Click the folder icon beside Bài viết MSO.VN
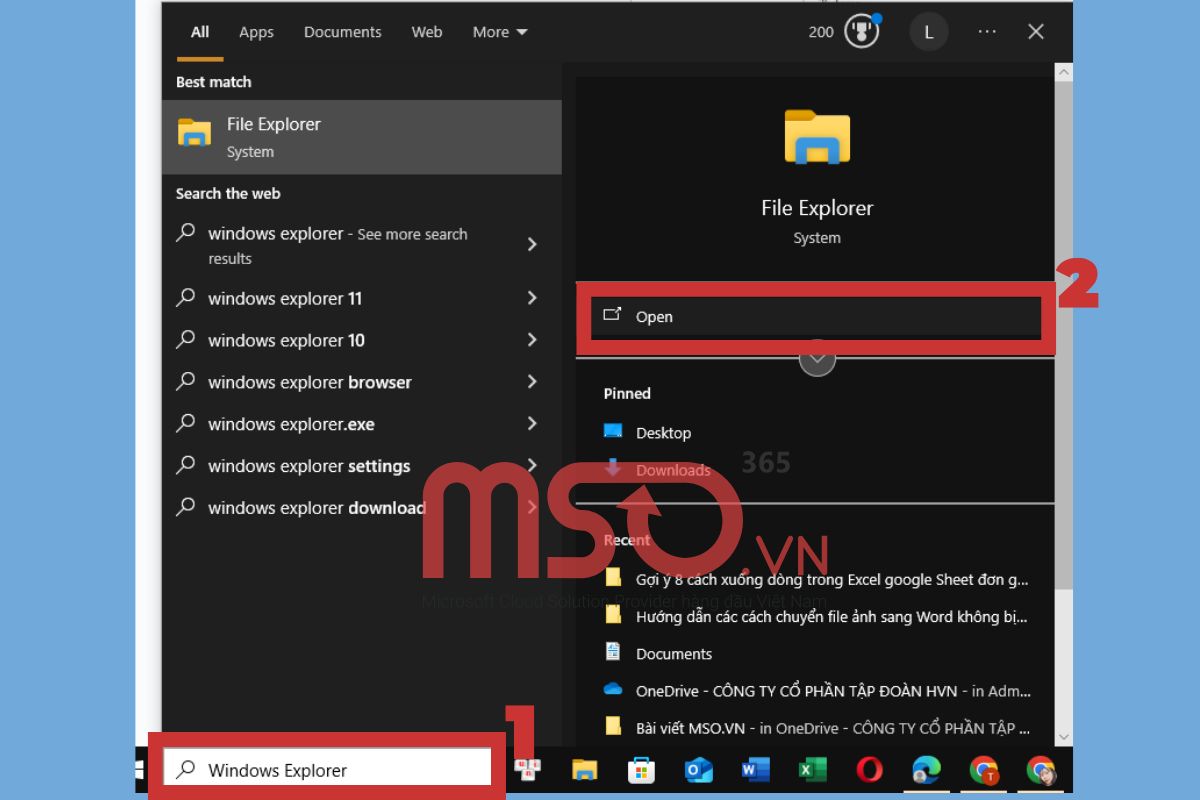The height and width of the screenshot is (800, 1200). [613, 726]
